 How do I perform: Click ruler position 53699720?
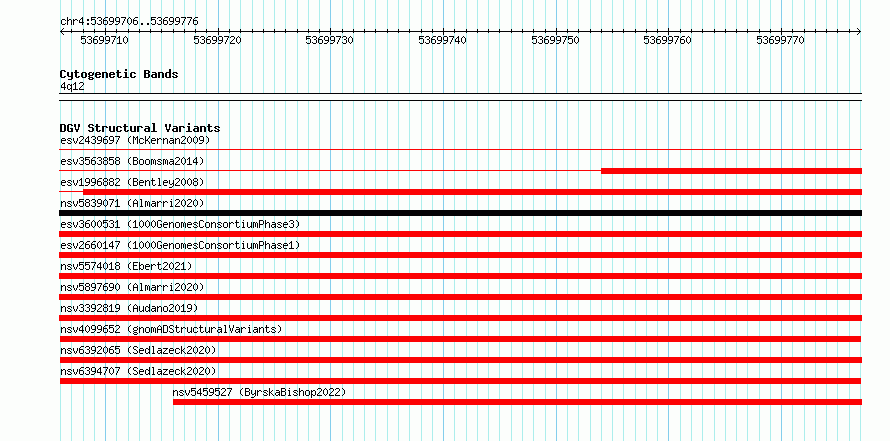pos(217,41)
